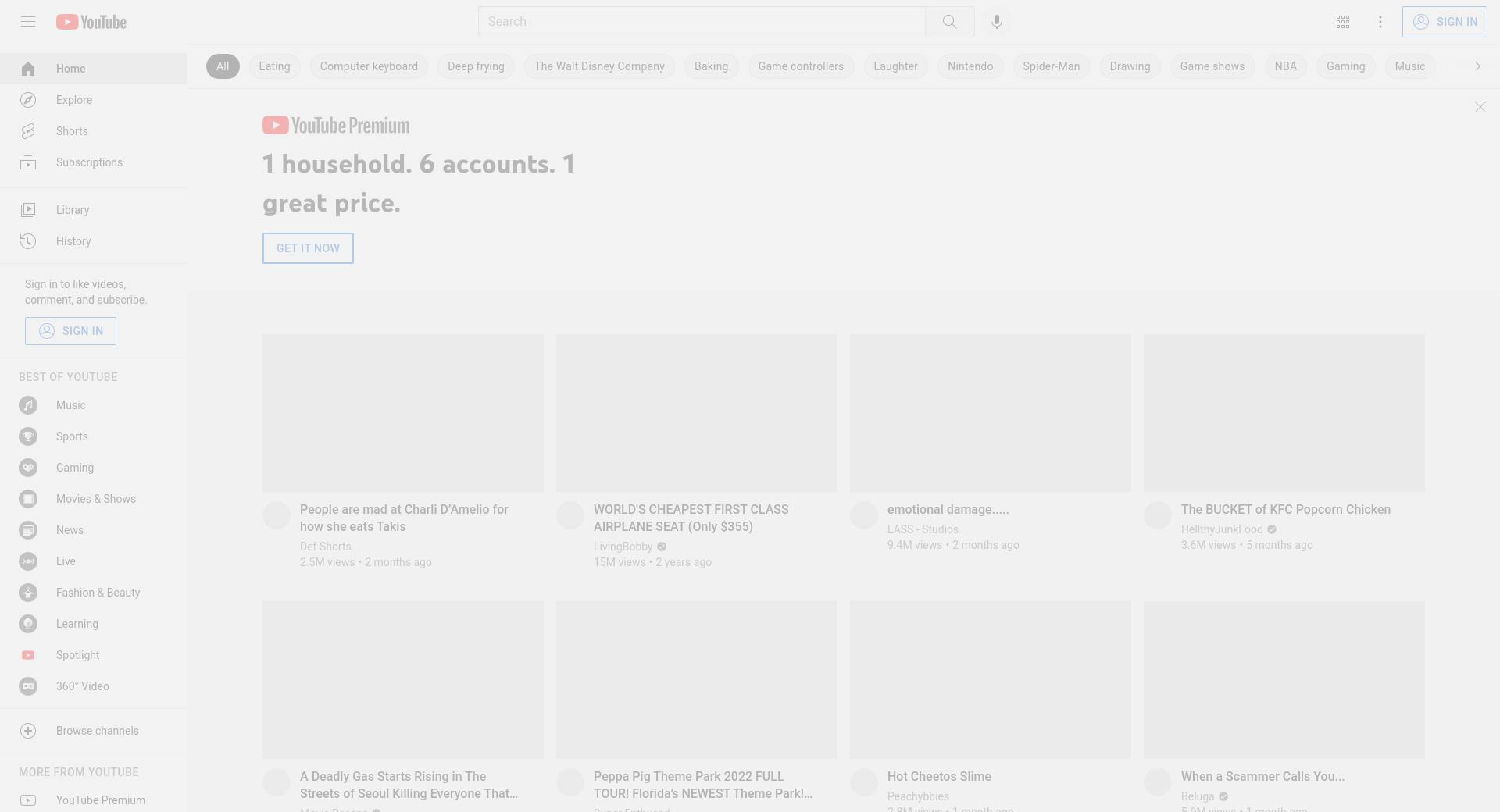The image size is (1500, 812).
Task: Open Charli D'Amelio Takis video thumbnail
Action: point(403,413)
